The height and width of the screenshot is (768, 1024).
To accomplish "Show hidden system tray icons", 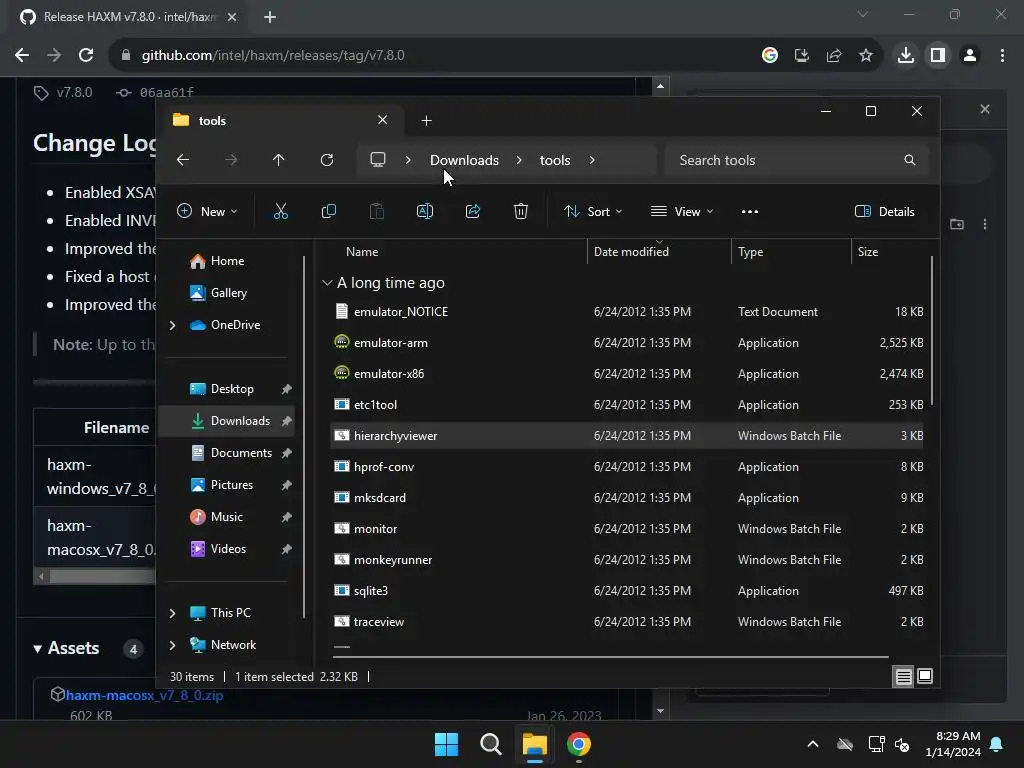I will [x=813, y=744].
